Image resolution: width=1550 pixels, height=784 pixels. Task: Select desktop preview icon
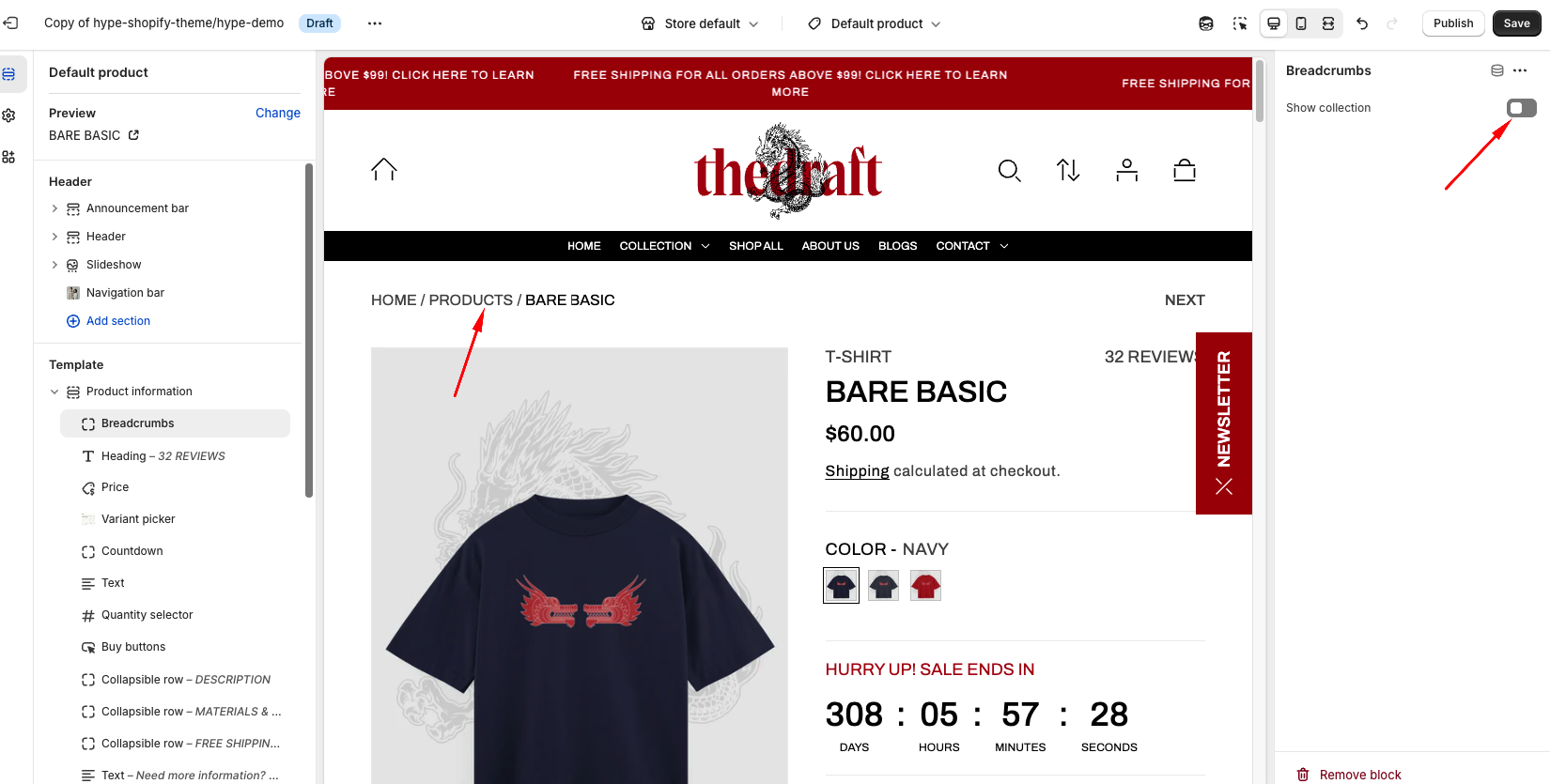click(1274, 23)
